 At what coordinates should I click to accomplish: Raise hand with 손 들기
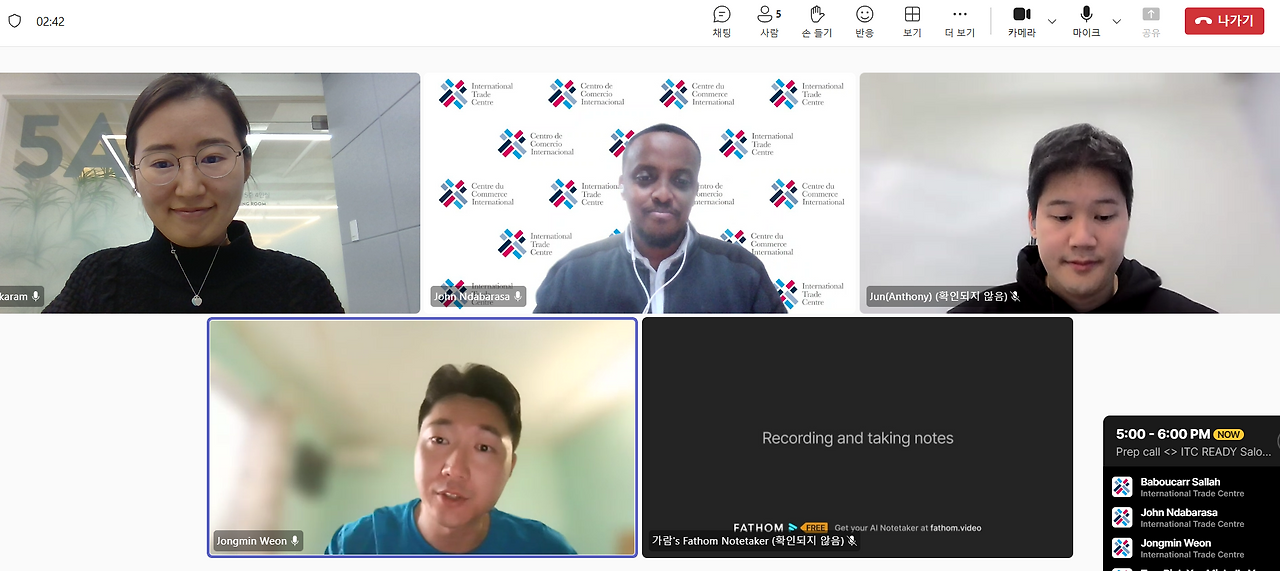(817, 22)
